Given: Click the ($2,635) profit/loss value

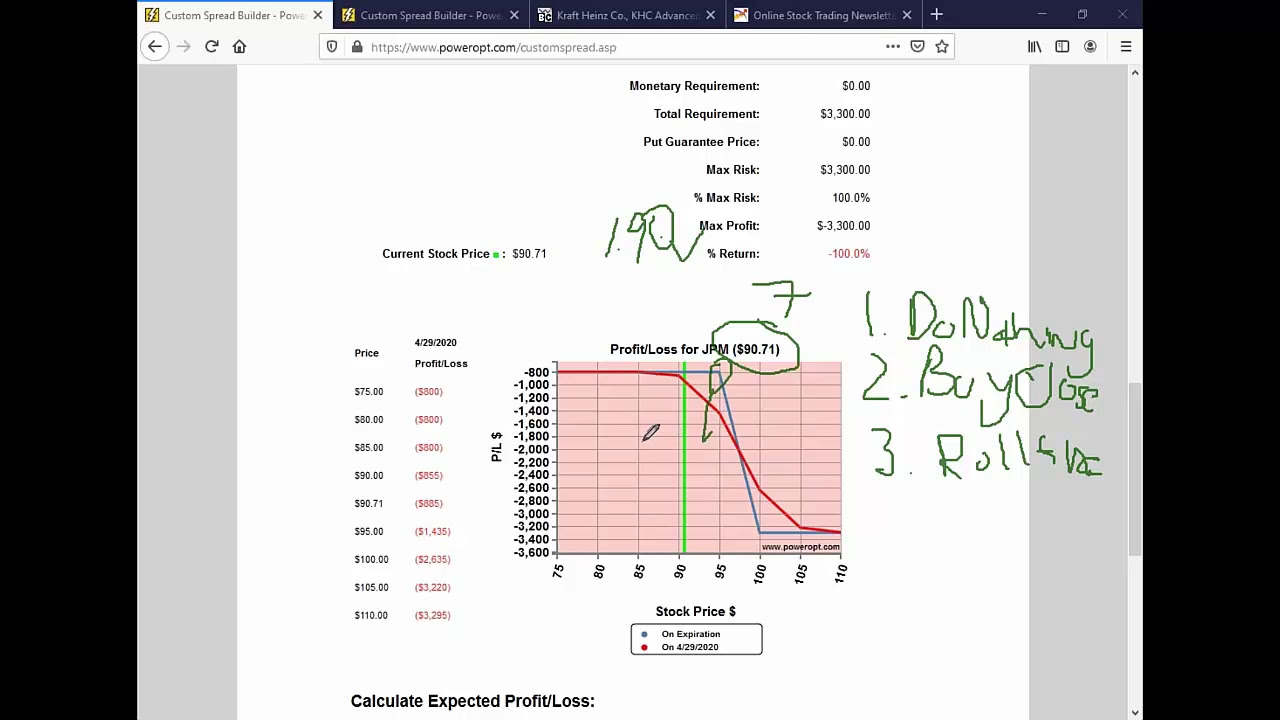Looking at the screenshot, I should point(433,559).
